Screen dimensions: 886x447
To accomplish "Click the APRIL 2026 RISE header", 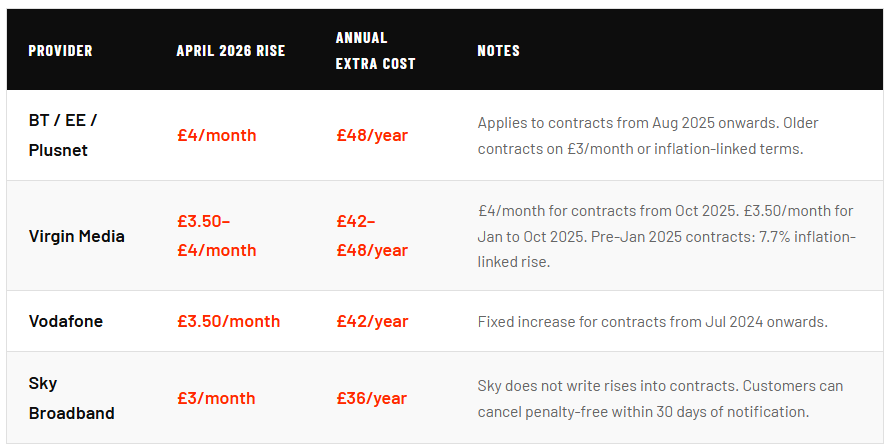I will pos(230,50).
